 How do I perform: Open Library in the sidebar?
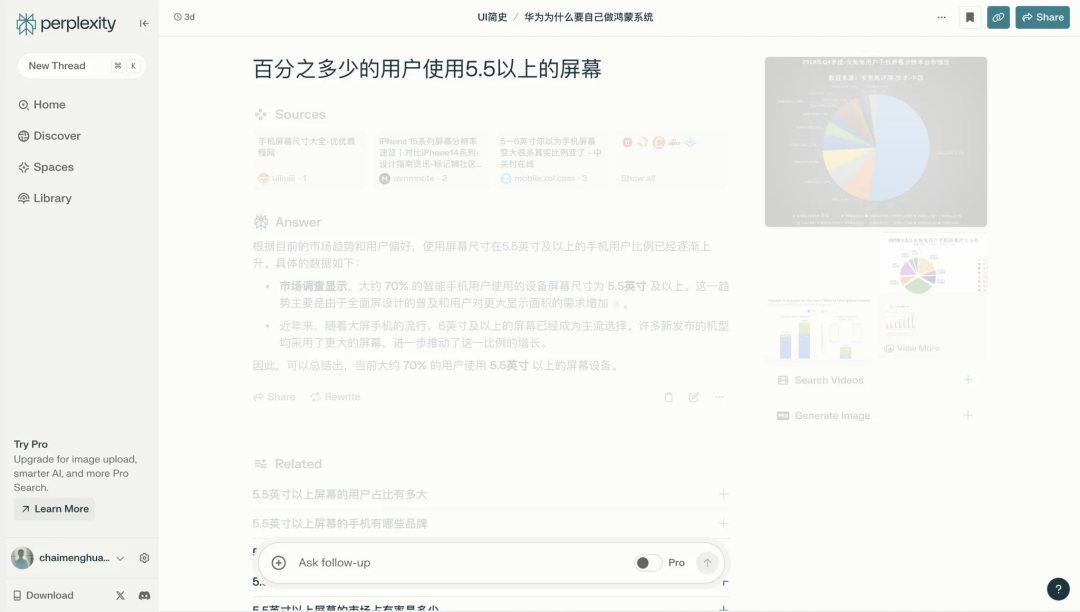coord(45,198)
